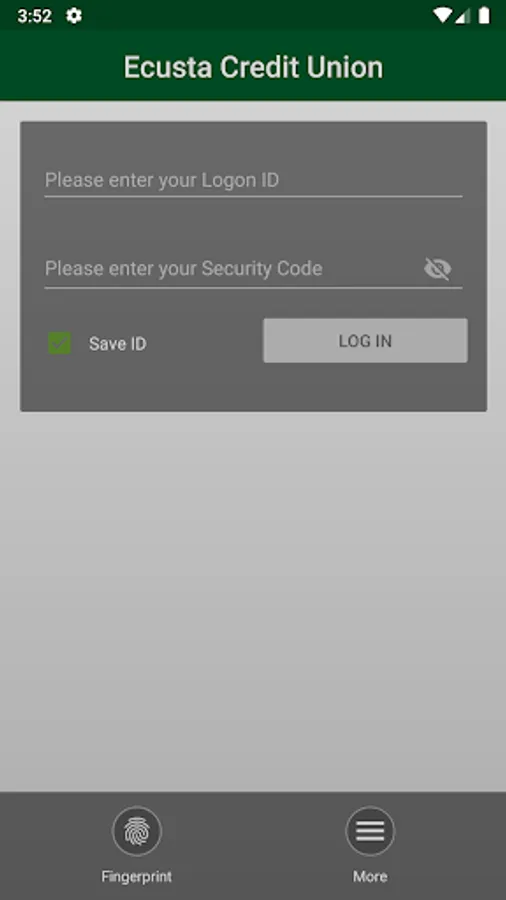Tap the Fingerprint login icon
Screen dimensions: 506x900
pyautogui.click(x=137, y=831)
